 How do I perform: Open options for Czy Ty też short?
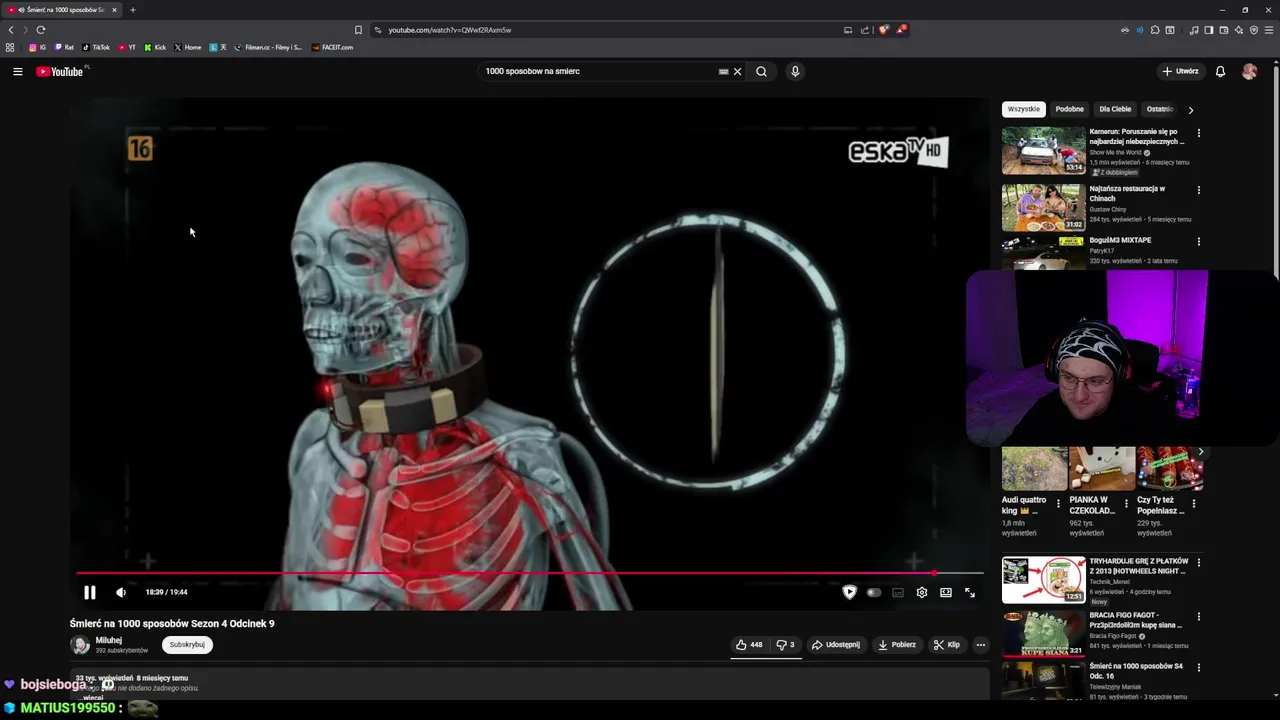(x=1193, y=504)
